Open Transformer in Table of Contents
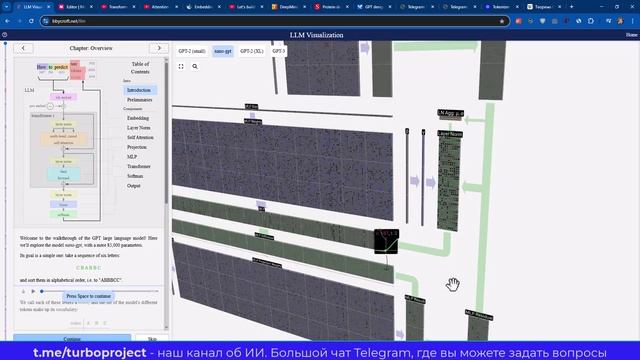Viewport: 640px width, 360px height. 139,167
